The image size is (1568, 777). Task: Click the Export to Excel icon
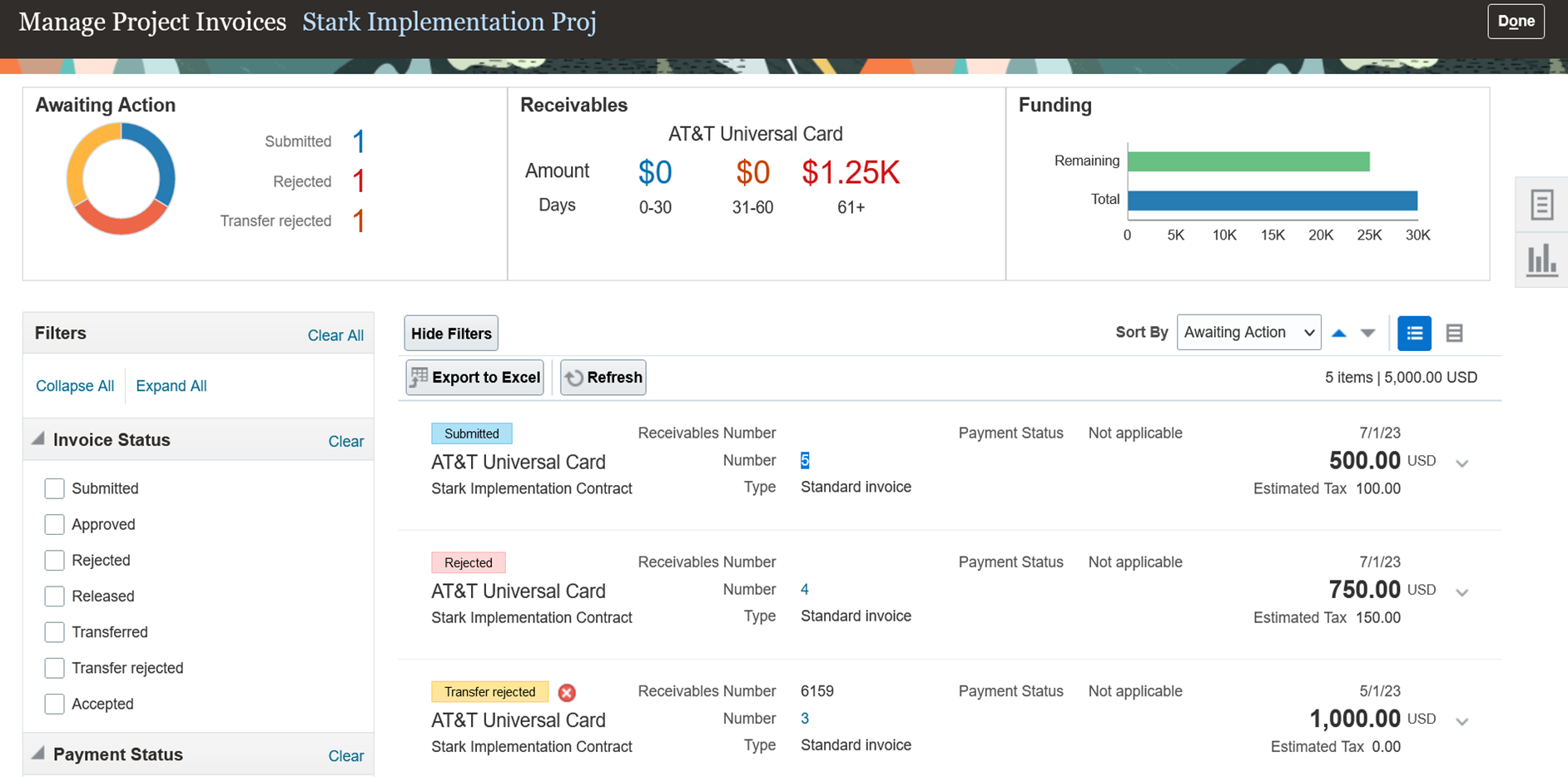[x=419, y=377]
